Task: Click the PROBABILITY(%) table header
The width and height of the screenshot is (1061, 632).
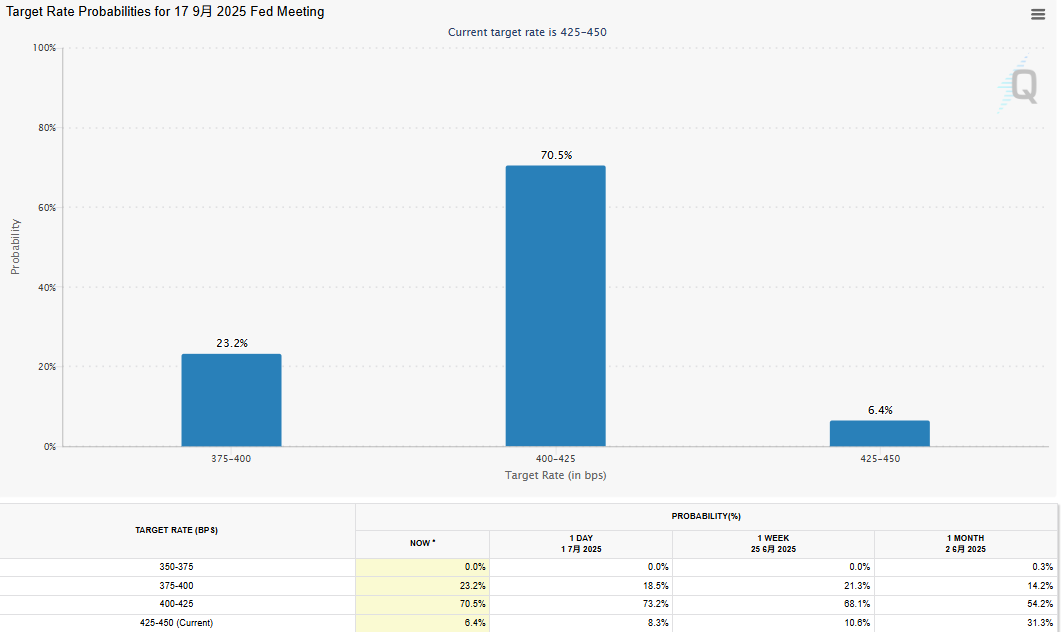Action: click(706, 516)
